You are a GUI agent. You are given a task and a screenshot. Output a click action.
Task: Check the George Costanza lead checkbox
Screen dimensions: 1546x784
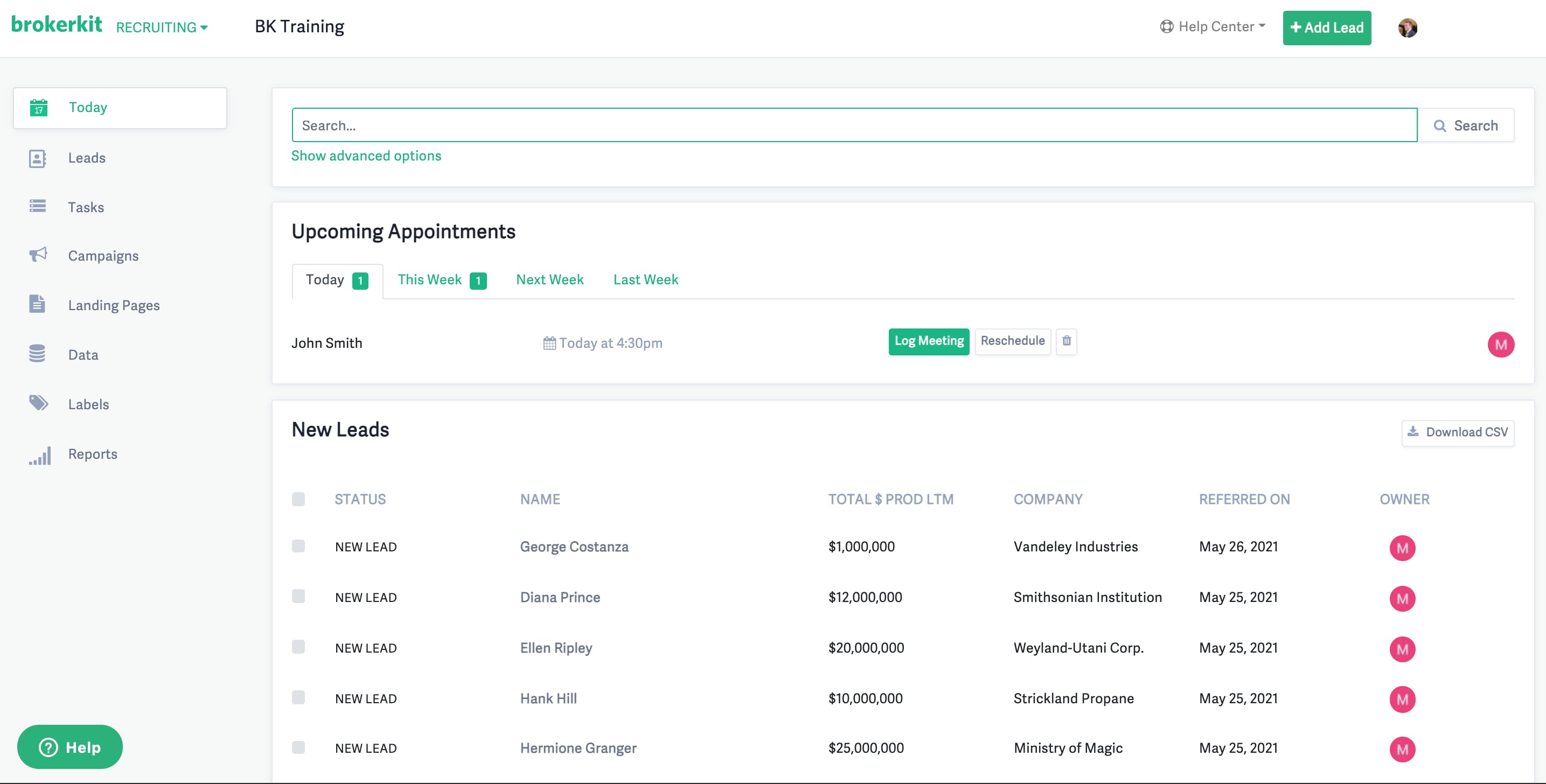[298, 546]
